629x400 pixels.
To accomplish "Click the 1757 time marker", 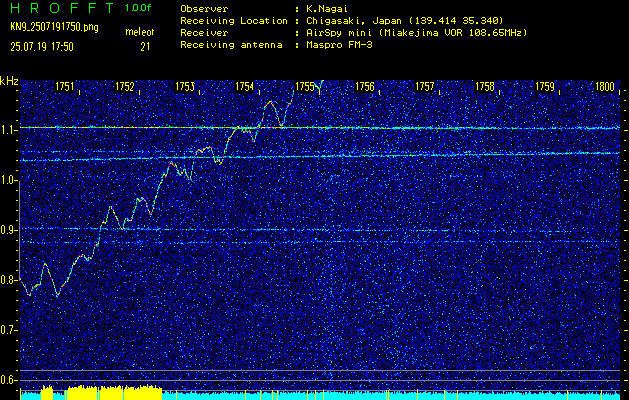I will click(425, 86).
